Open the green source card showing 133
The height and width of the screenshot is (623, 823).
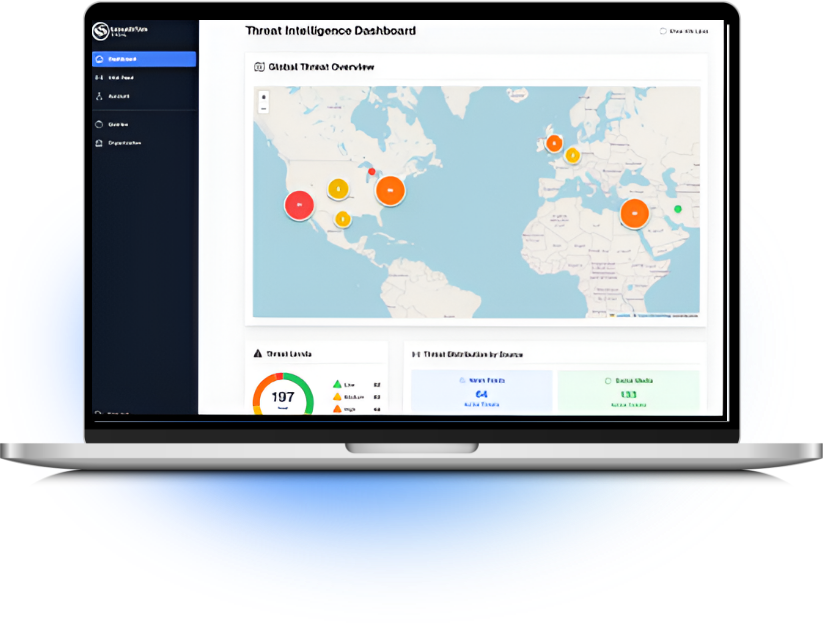pyautogui.click(x=628, y=392)
